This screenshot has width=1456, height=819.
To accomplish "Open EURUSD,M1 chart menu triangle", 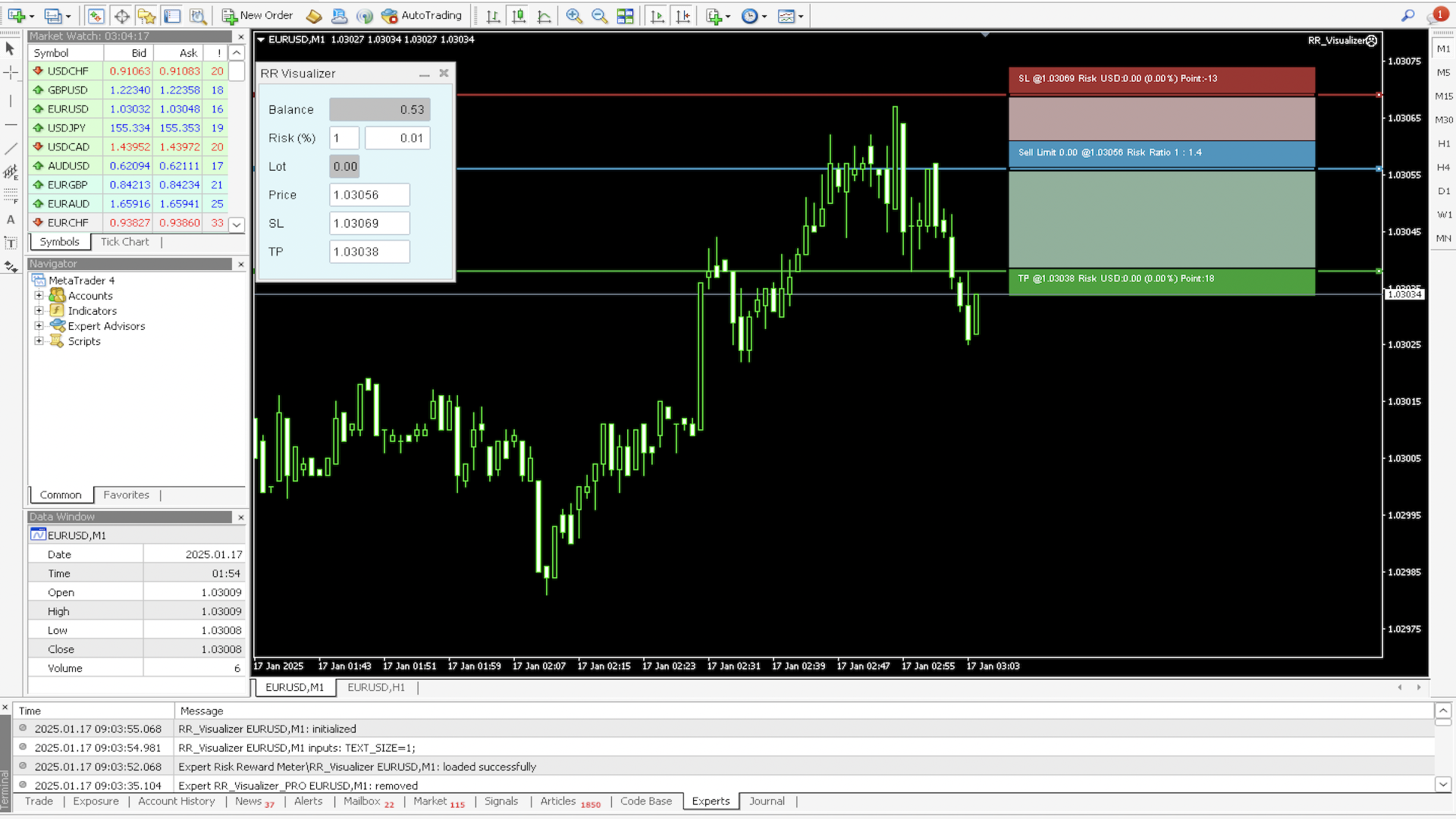I will pyautogui.click(x=261, y=39).
